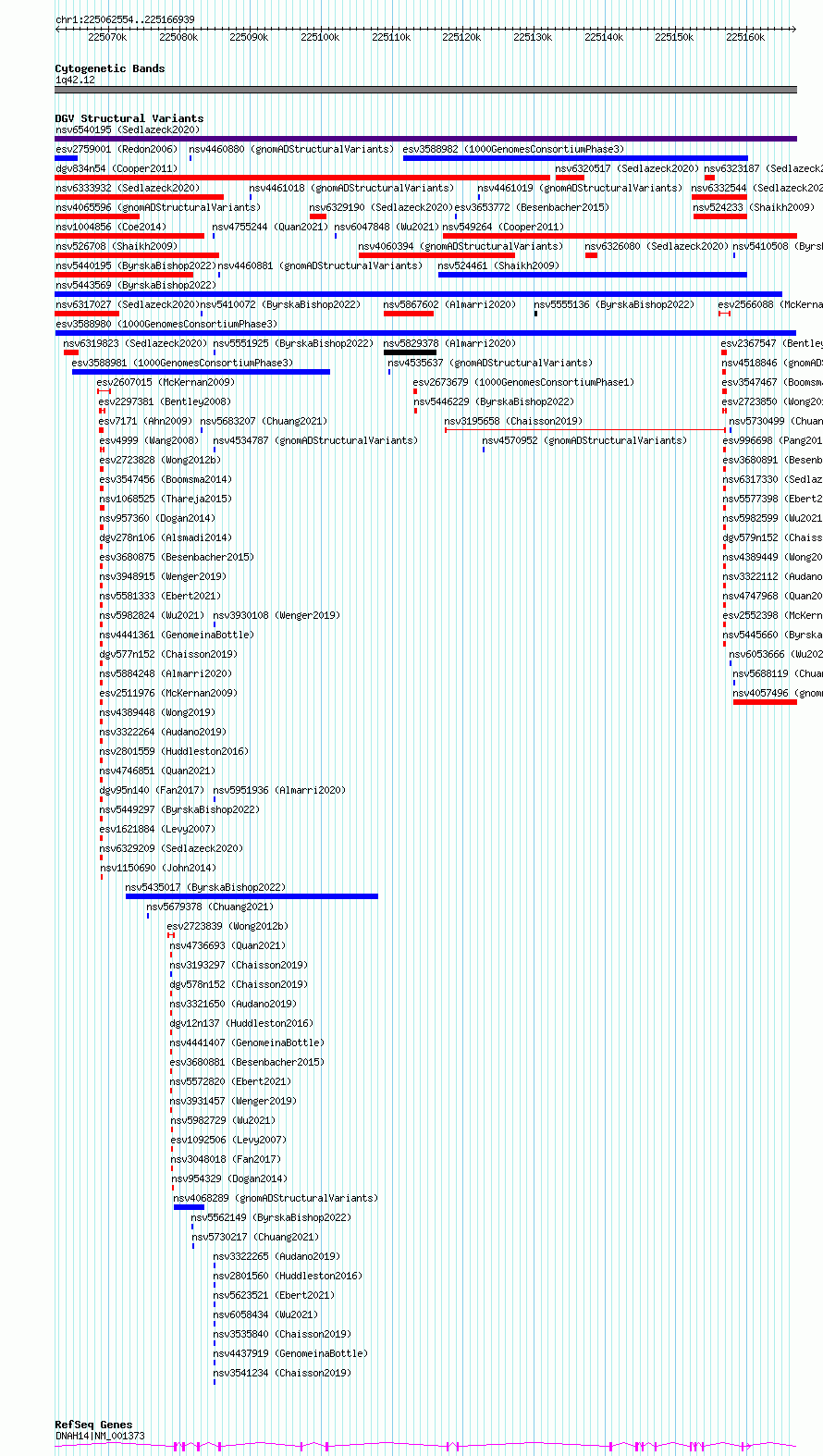This screenshot has width=823, height=1456.
Task: Click the nsv6540195 purple variant bar
Action: point(425,139)
